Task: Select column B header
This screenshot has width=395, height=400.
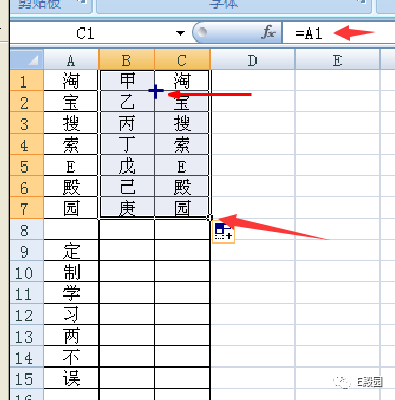Action: coord(126,60)
